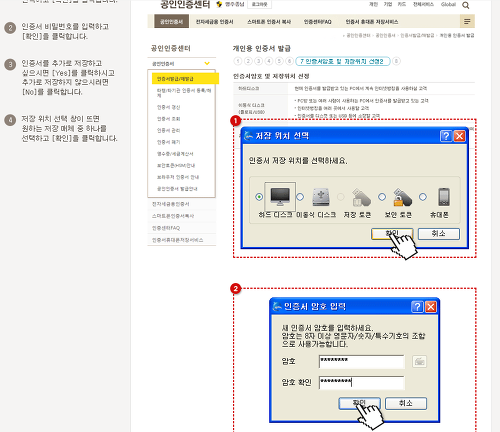Click the 공인인증센터 site title logo
This screenshot has height=432, width=500.
coord(185,4)
